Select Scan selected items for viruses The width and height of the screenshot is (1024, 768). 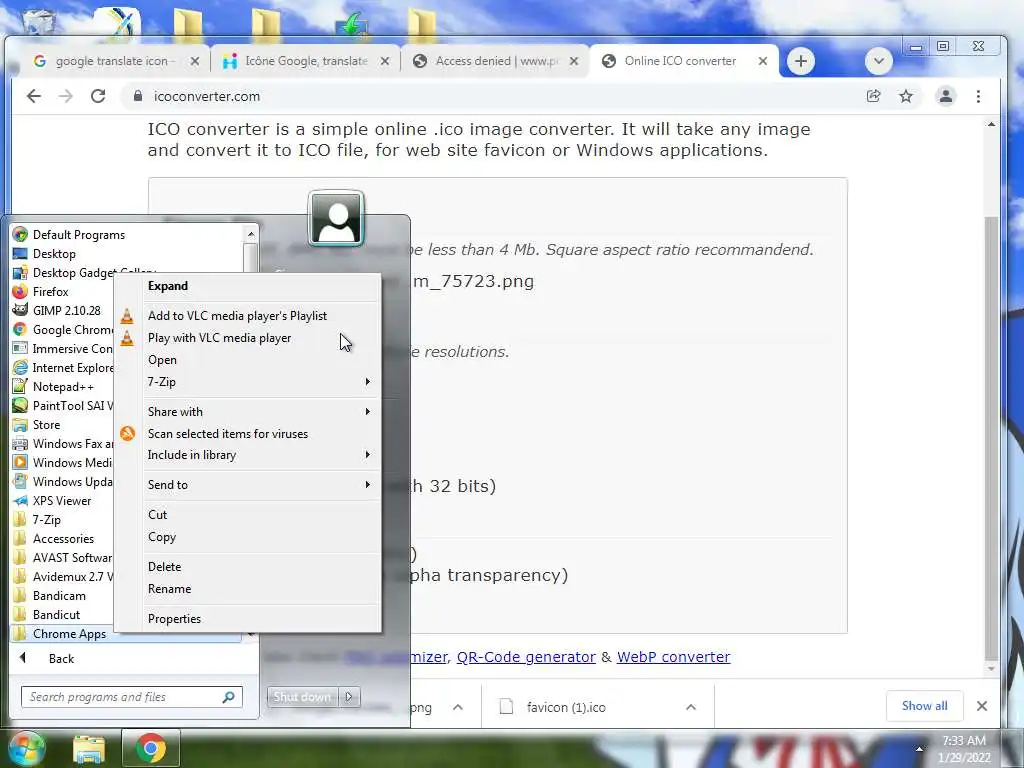(x=248, y=434)
